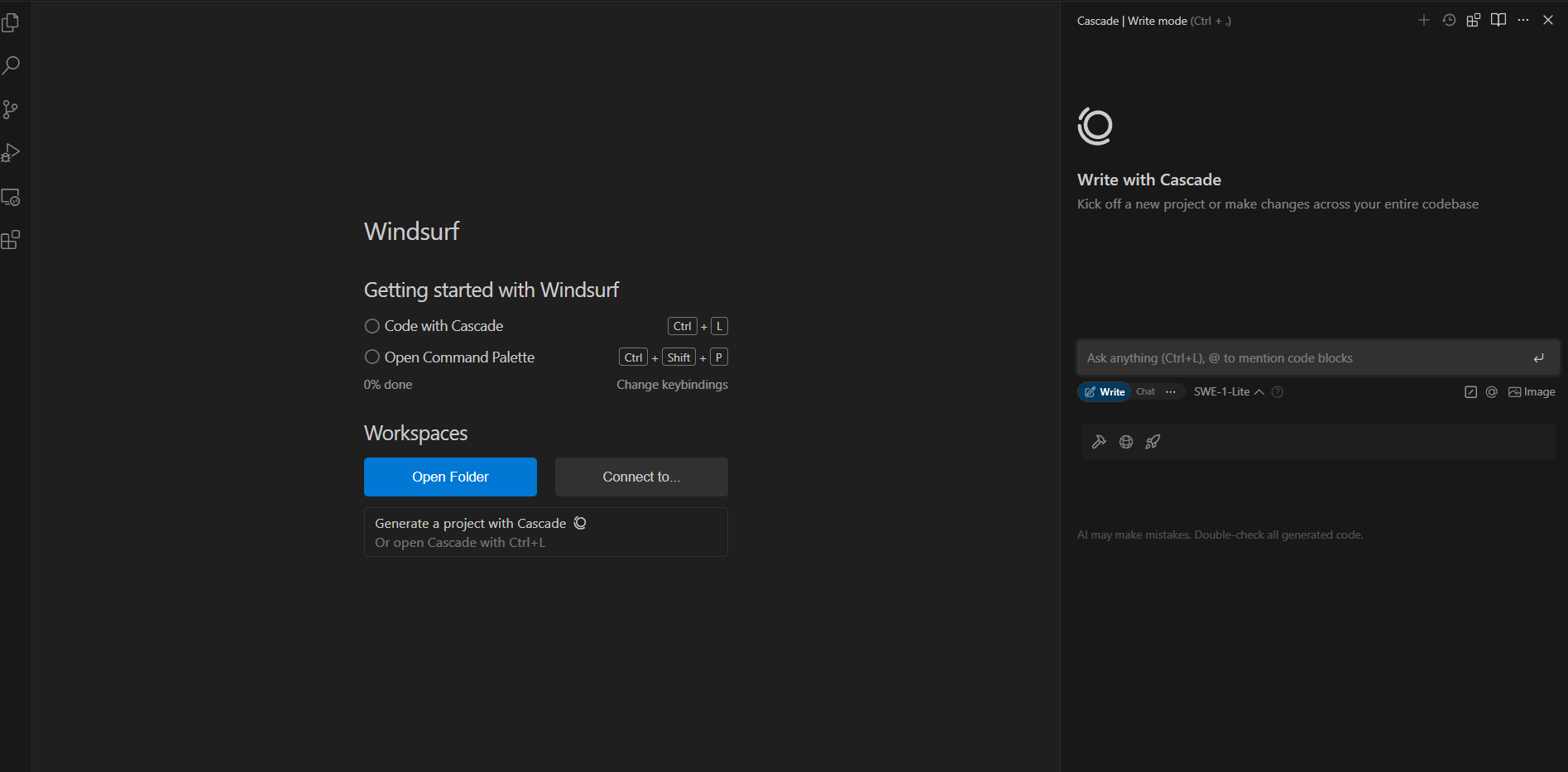Click the hammer tools icon
The image size is (1568, 772).
pos(1099,442)
